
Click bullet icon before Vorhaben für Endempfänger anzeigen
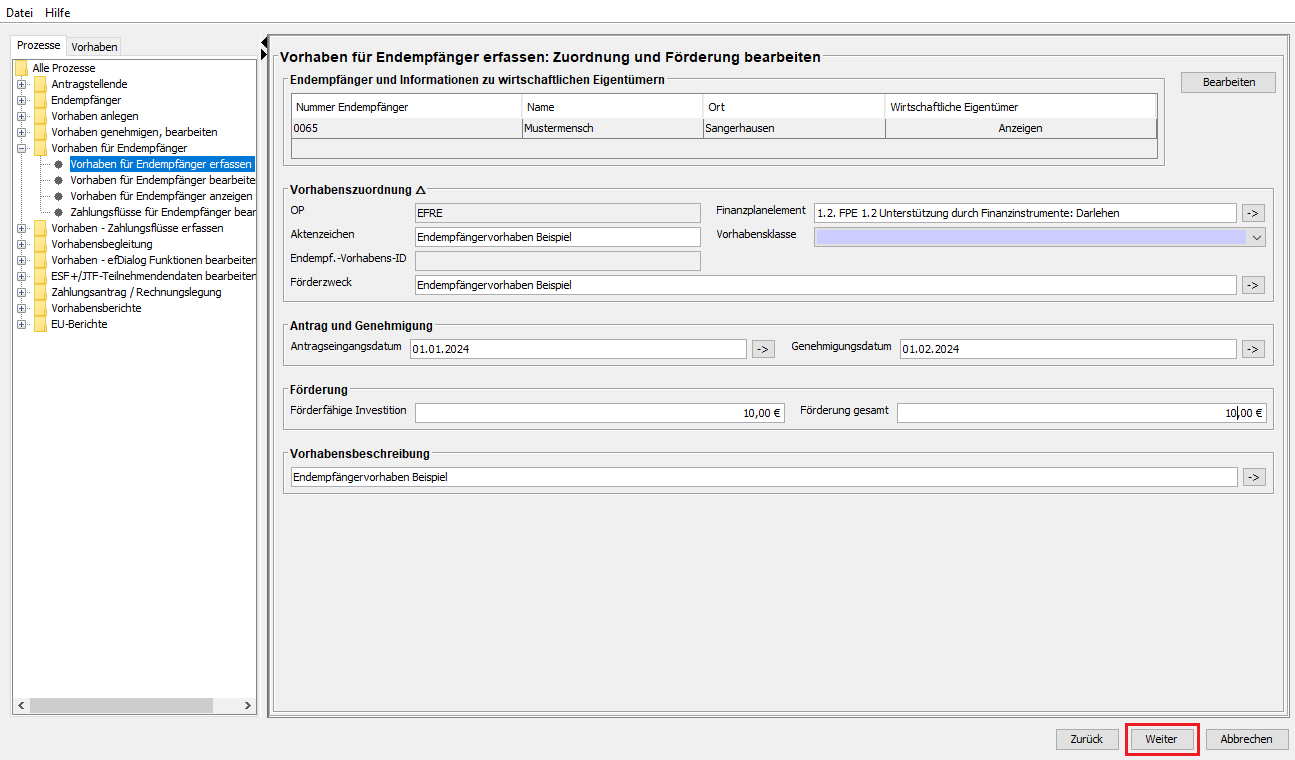point(58,196)
